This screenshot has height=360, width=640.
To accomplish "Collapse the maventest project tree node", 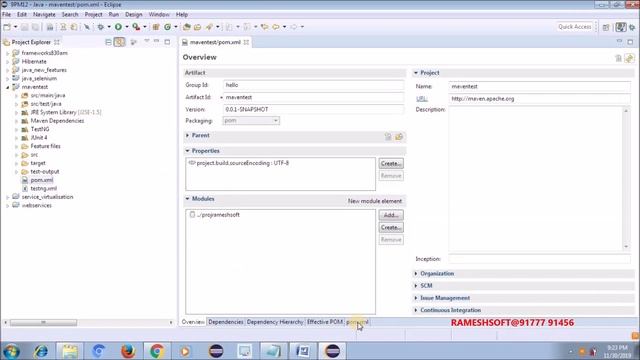I will coord(7,87).
